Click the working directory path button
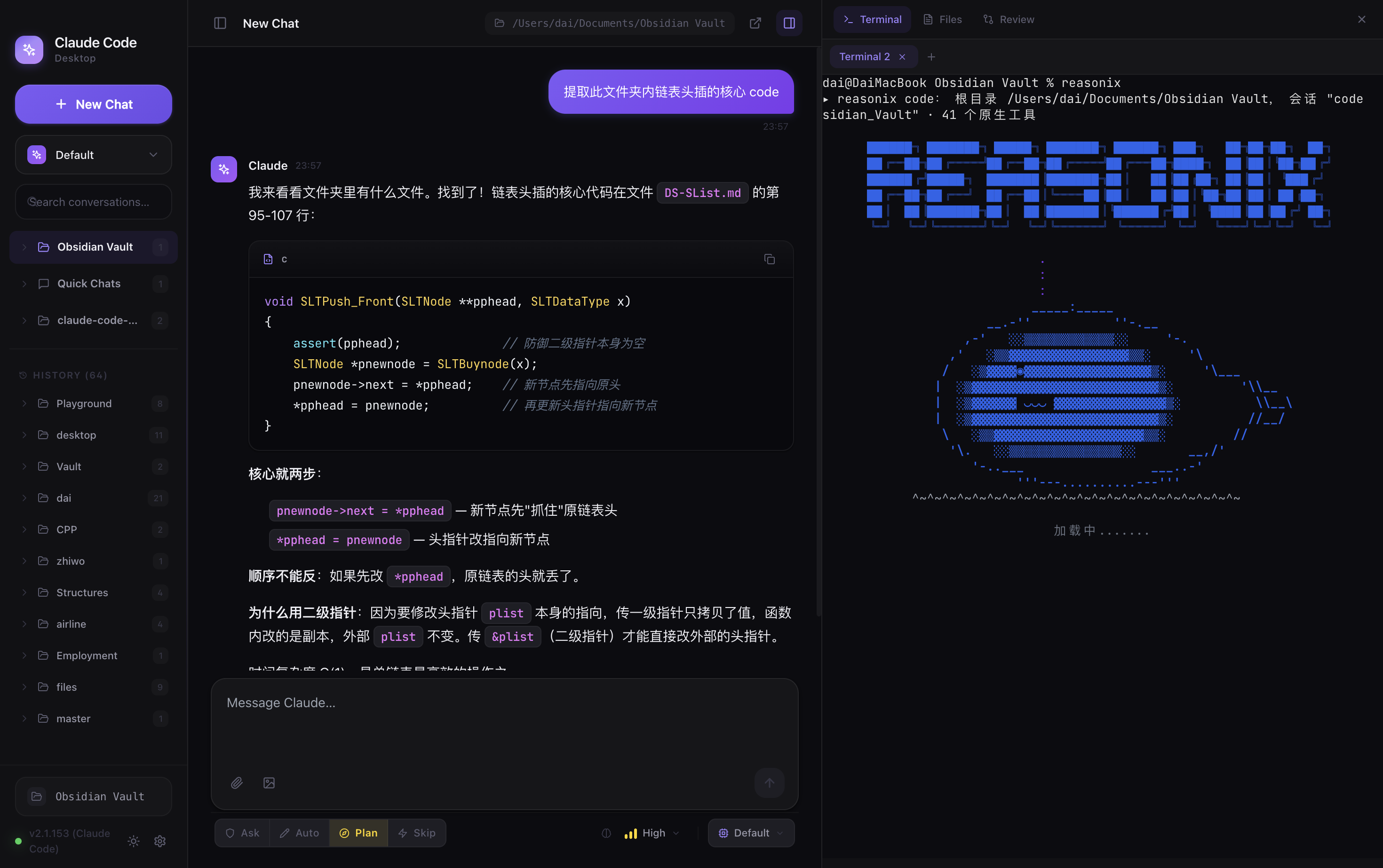The height and width of the screenshot is (868, 1383). click(609, 23)
